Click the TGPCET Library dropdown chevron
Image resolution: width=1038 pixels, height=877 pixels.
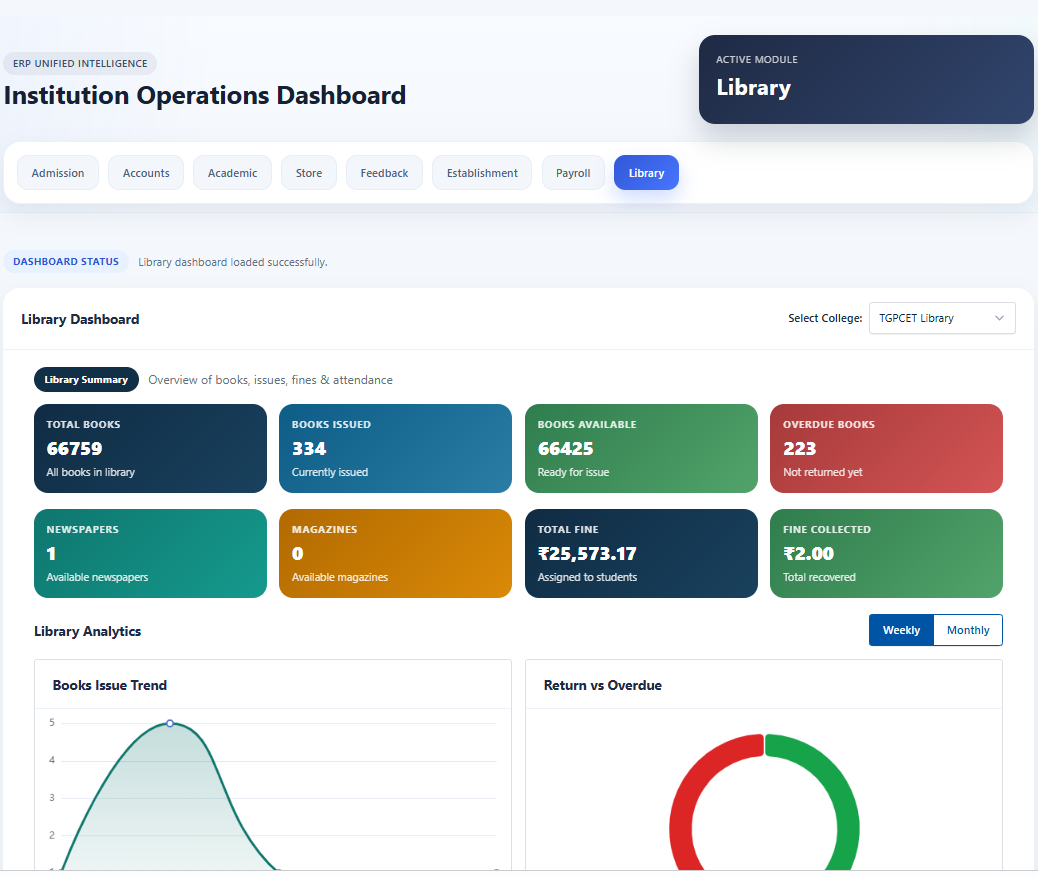999,318
